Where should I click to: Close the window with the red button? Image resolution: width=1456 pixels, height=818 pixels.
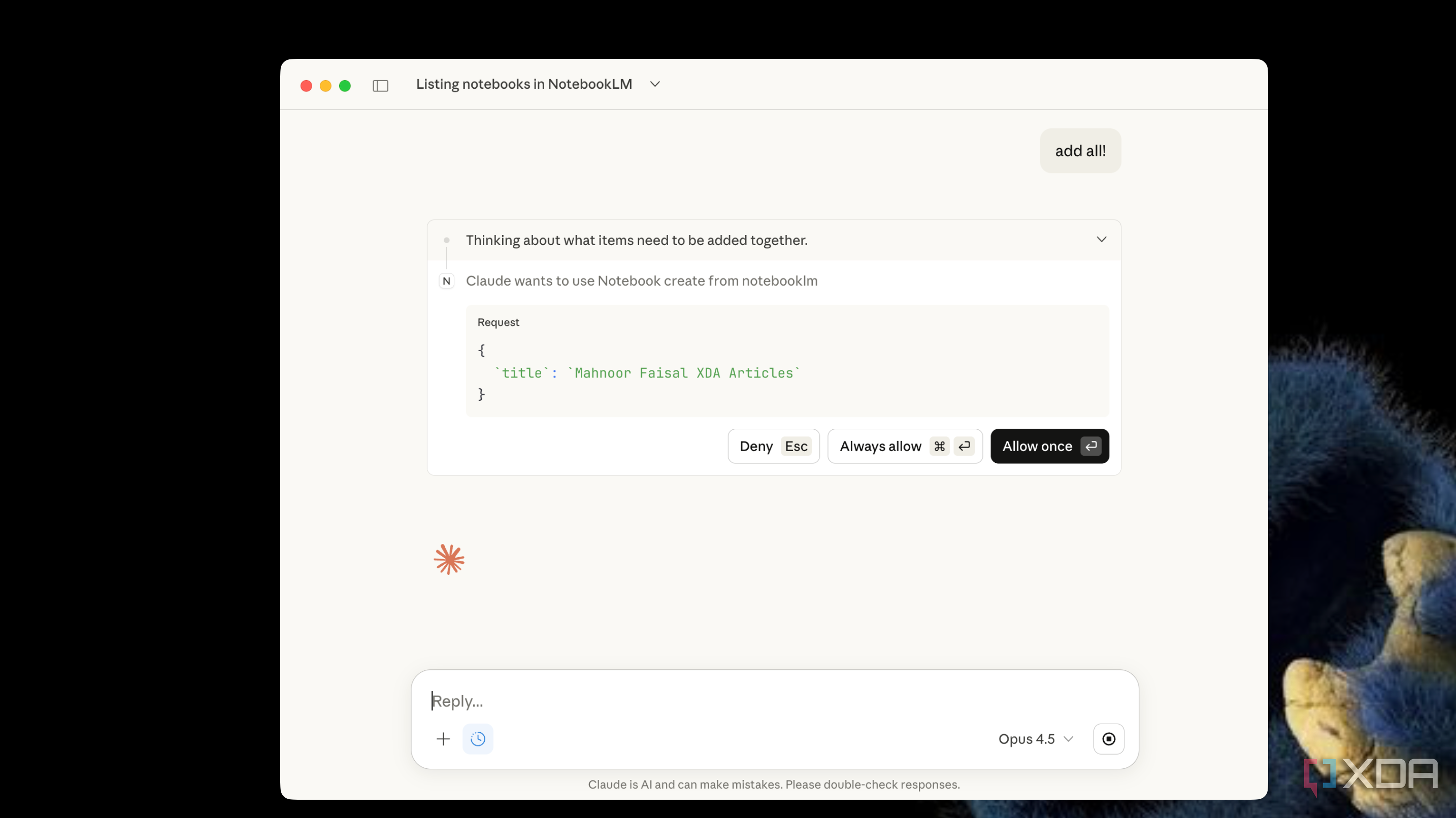point(306,85)
